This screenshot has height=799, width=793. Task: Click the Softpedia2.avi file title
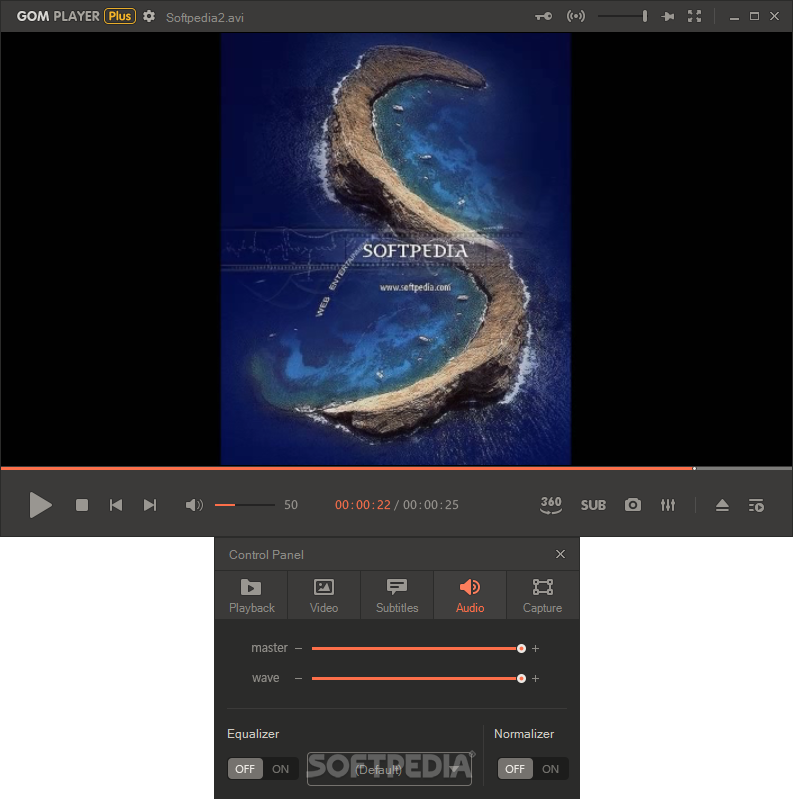click(205, 17)
